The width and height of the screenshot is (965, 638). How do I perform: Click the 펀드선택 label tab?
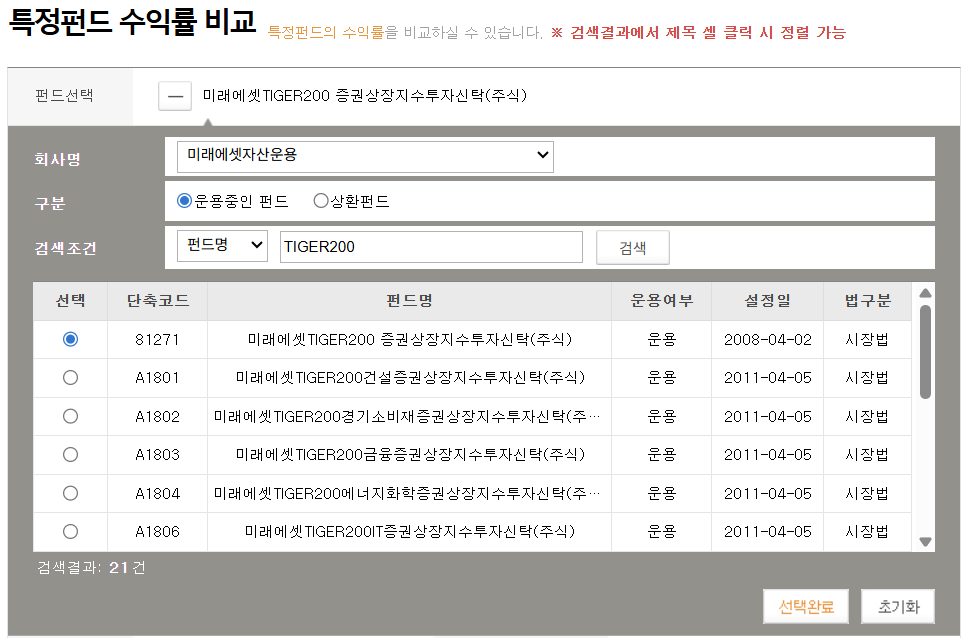(65, 96)
